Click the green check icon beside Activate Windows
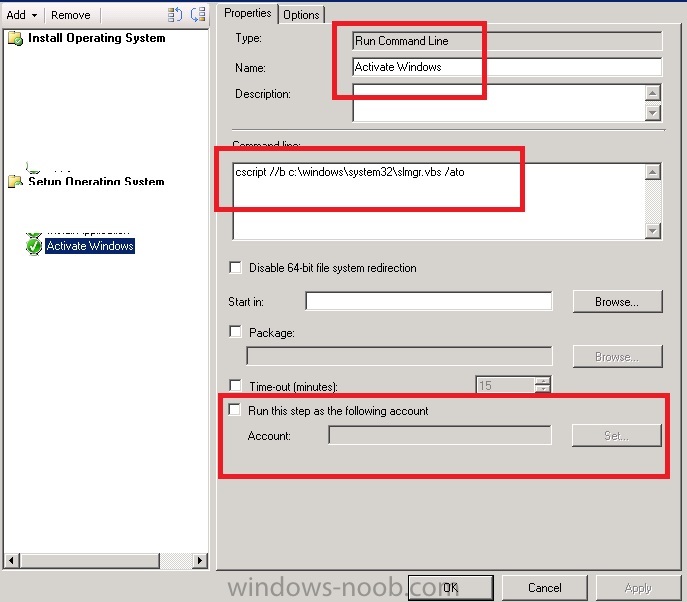 coord(34,245)
